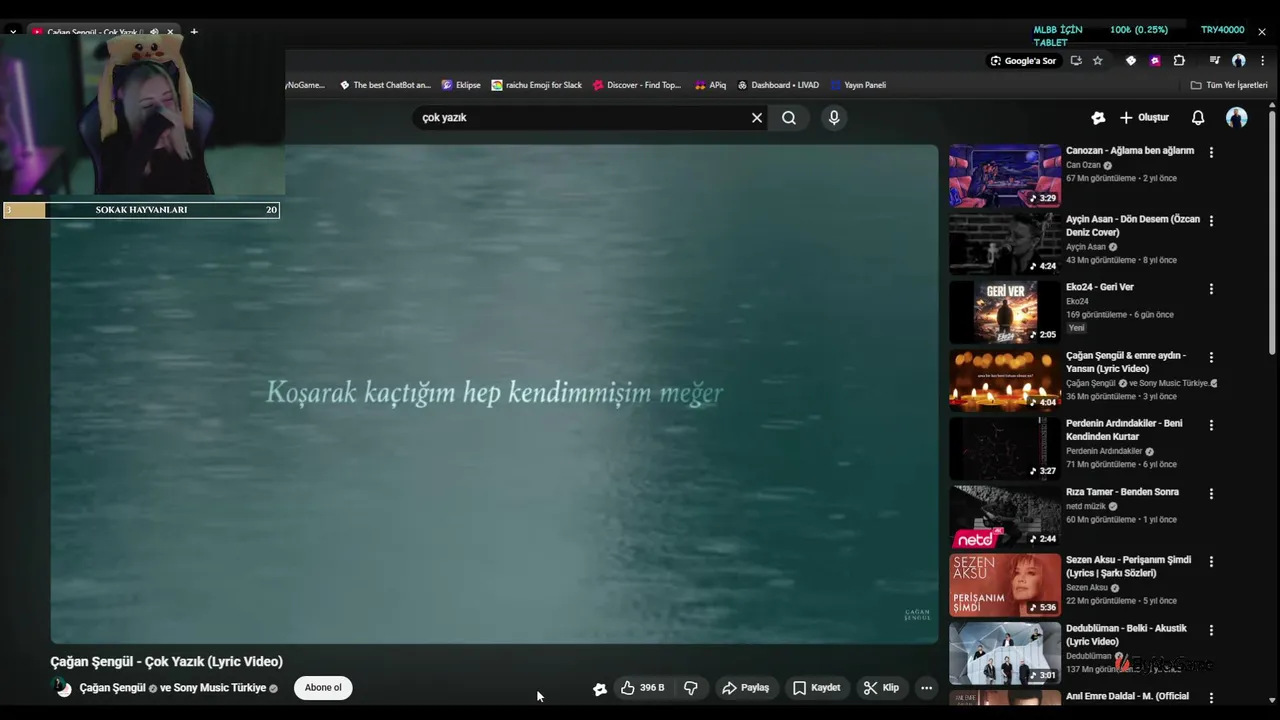Open the Eklipse bookmark
Viewport: 1280px width, 720px height.
click(x=461, y=85)
